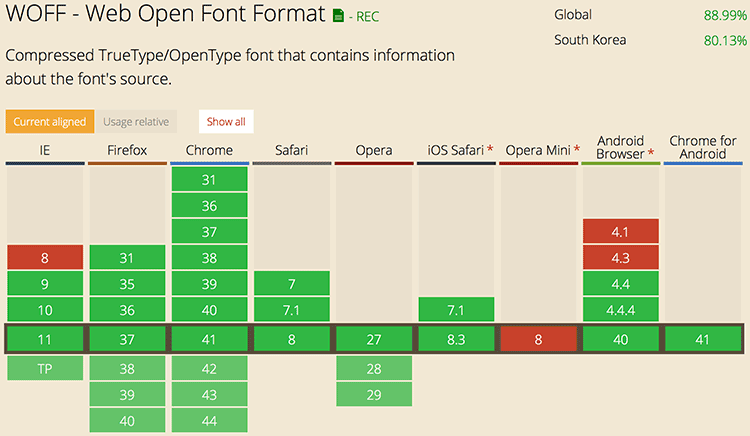Select the current Android Browser 40 cell
The height and width of the screenshot is (436, 750).
point(621,339)
